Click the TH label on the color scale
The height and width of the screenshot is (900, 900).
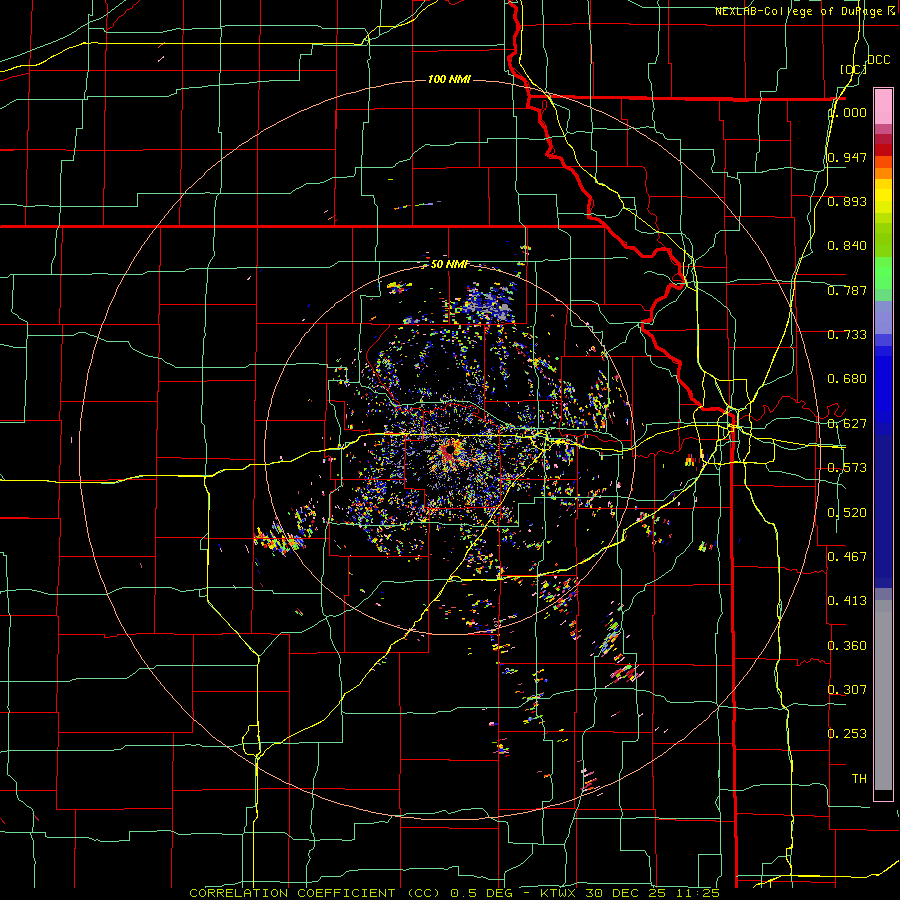coord(859,779)
